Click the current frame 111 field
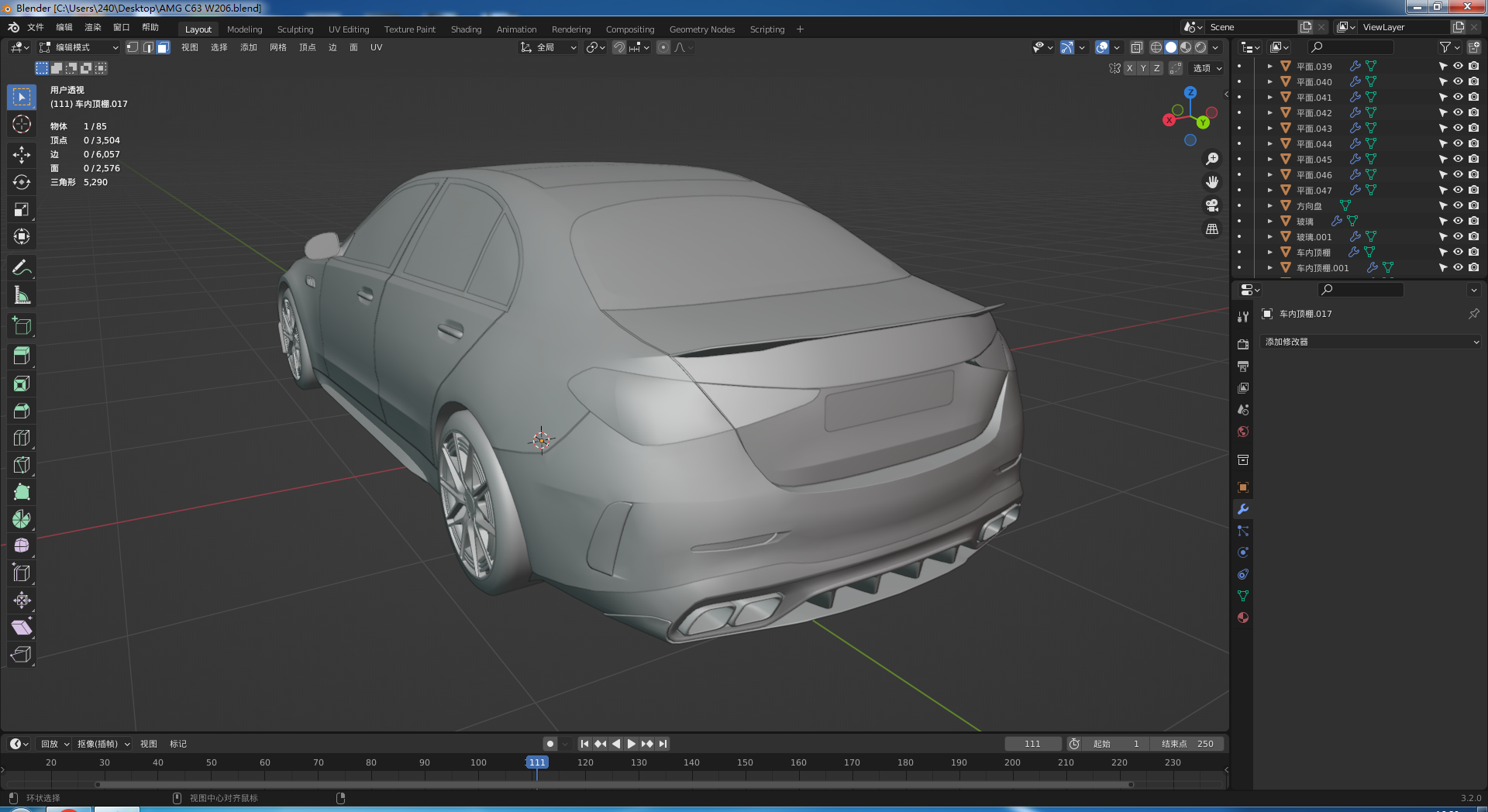Screen dimensions: 1488x812 click(1033, 744)
